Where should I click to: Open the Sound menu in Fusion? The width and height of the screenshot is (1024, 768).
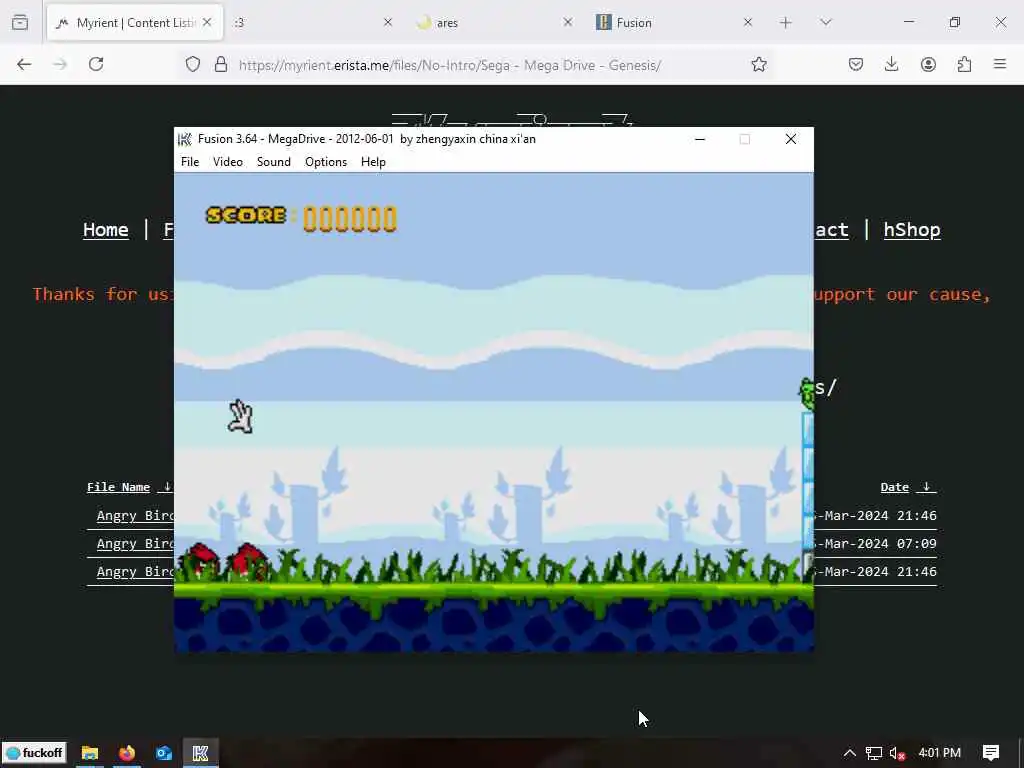pyautogui.click(x=274, y=162)
